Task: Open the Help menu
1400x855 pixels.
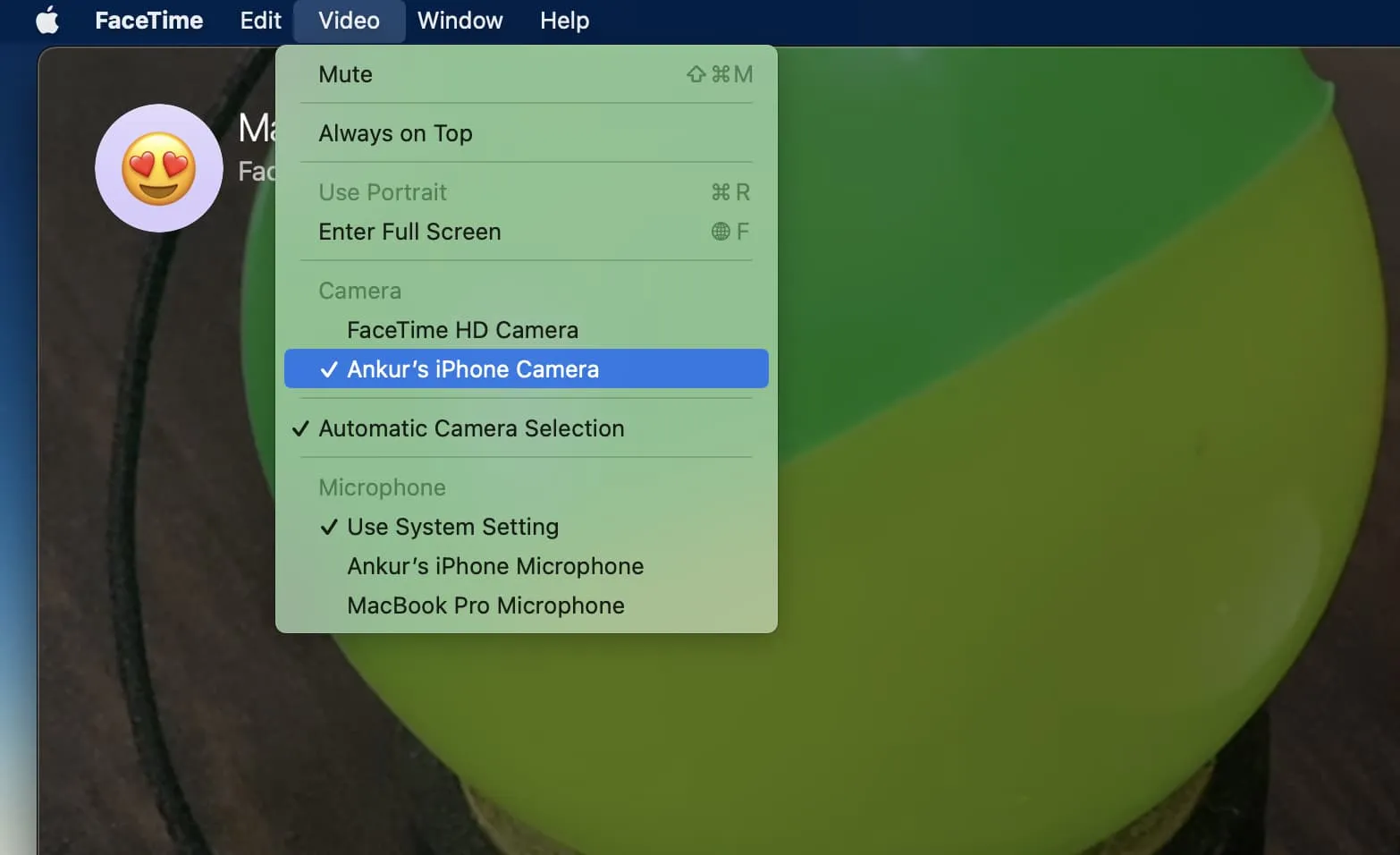Action: point(564,20)
